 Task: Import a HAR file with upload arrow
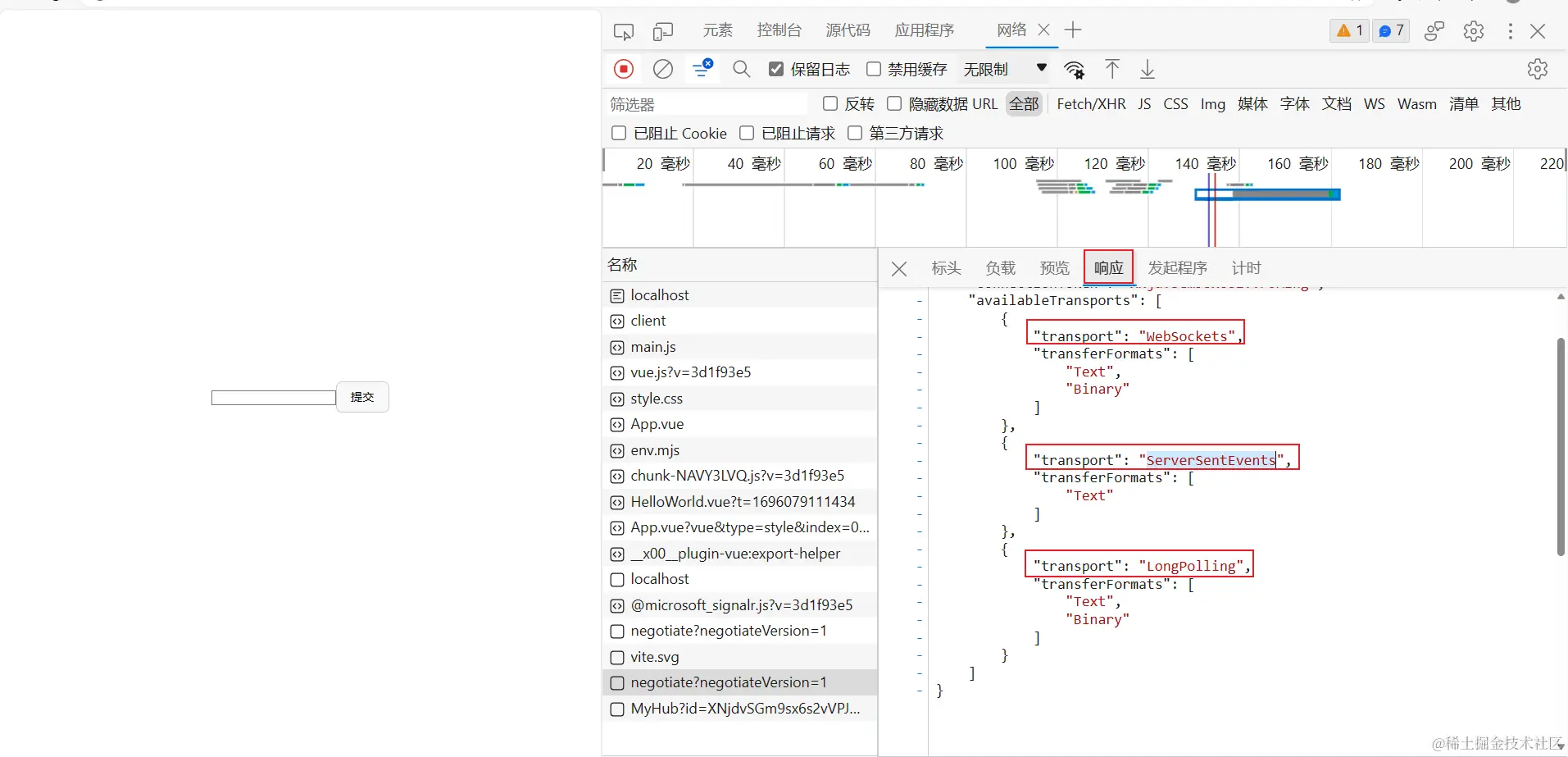tap(1112, 69)
